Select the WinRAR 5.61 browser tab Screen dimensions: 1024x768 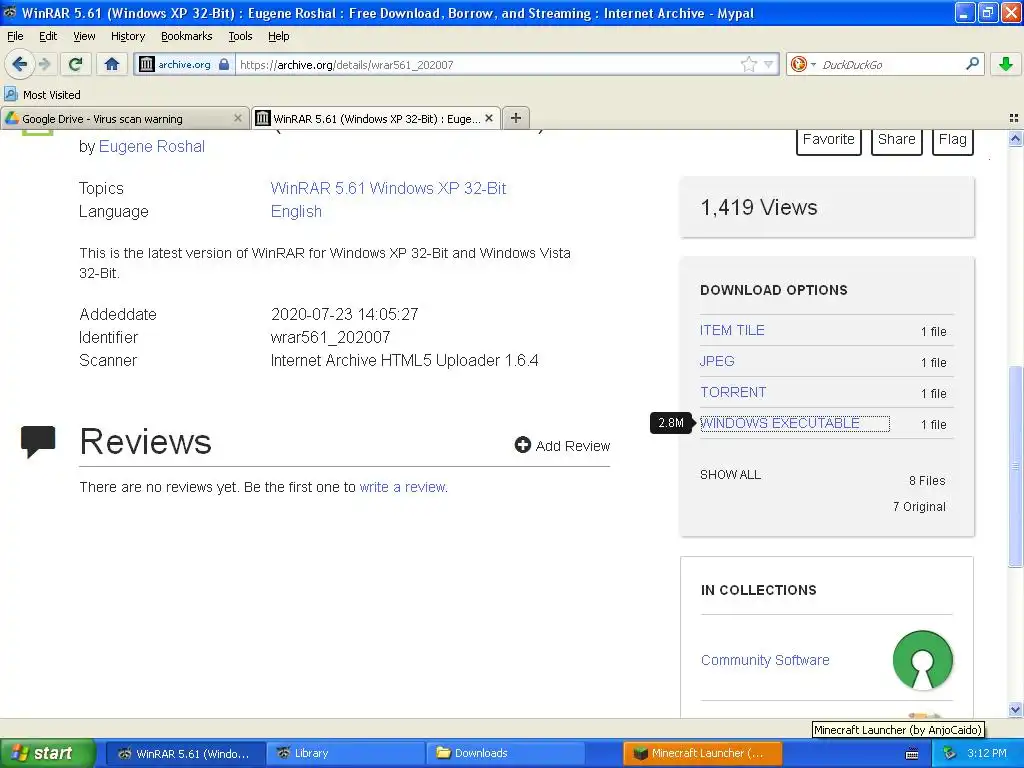pyautogui.click(x=376, y=118)
